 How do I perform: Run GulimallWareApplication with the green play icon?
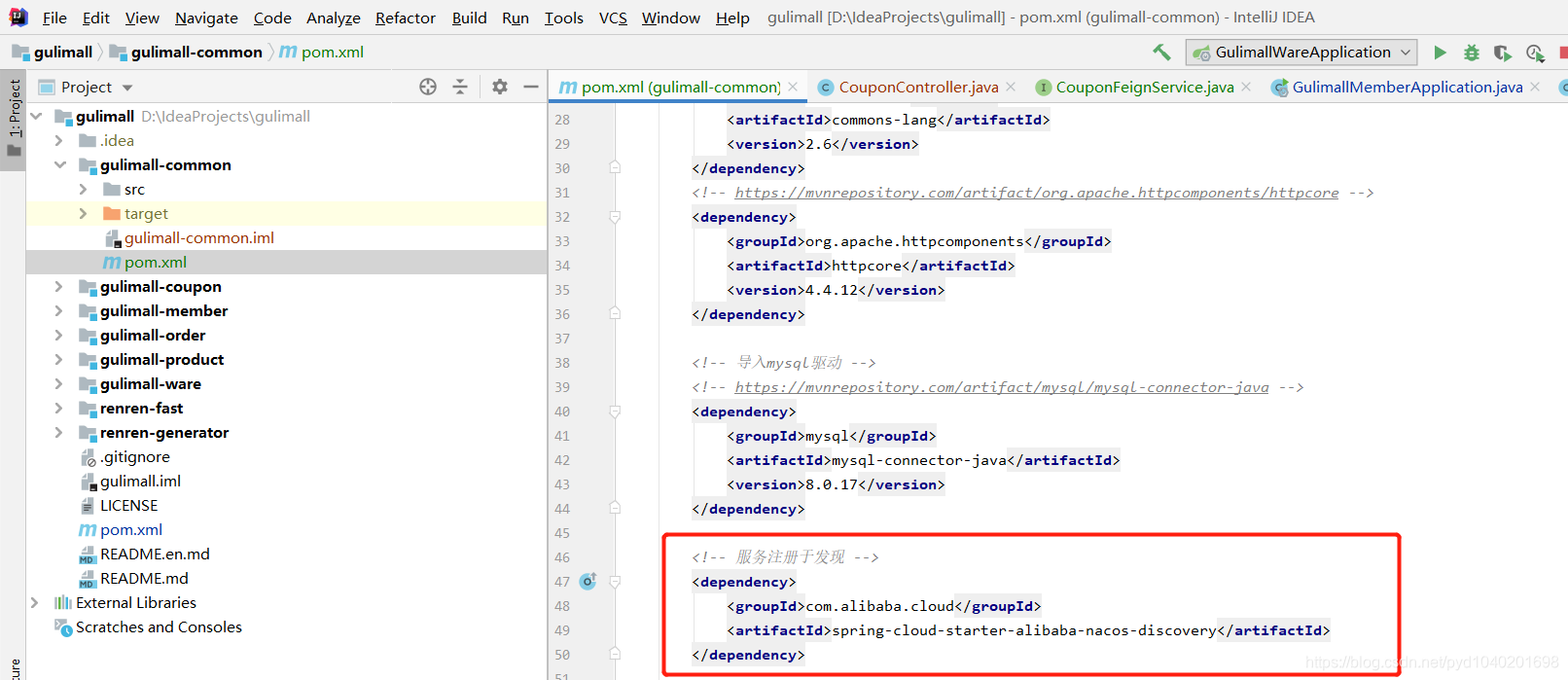[1440, 53]
